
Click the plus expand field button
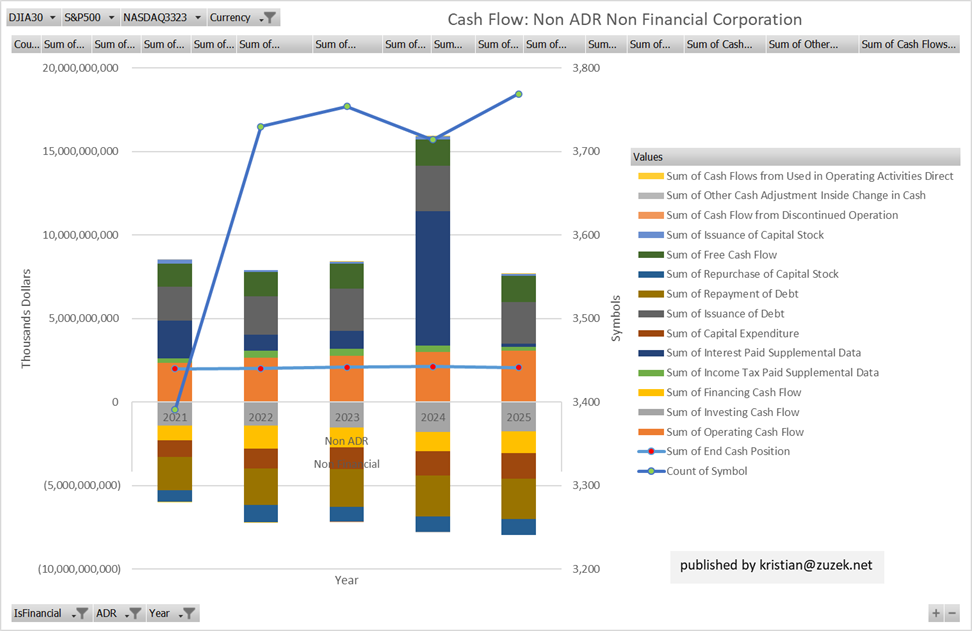pos(936,613)
